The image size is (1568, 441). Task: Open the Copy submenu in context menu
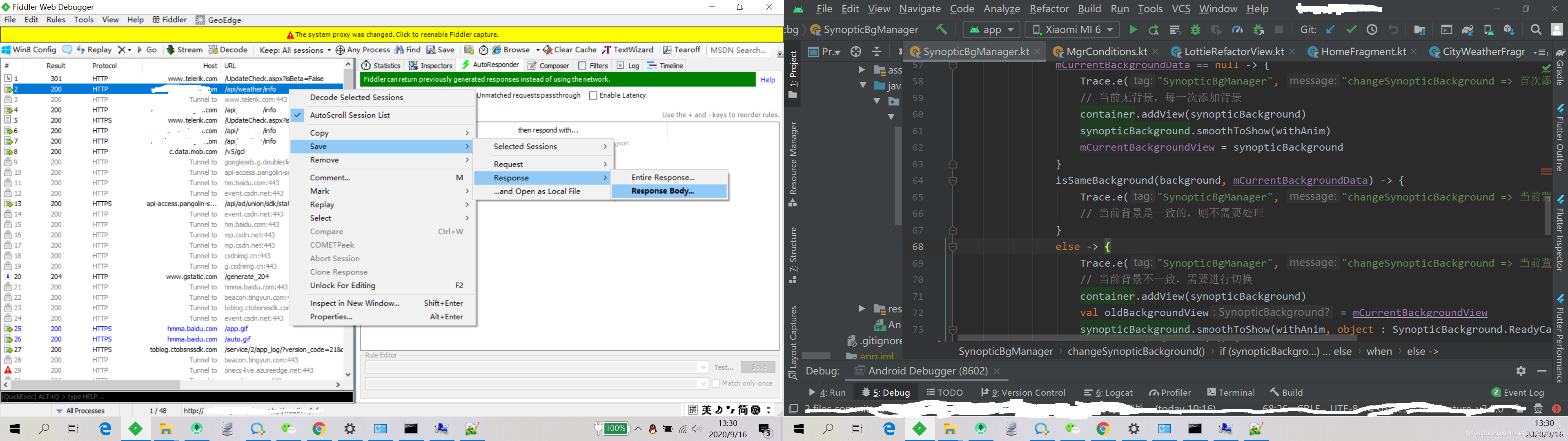pyautogui.click(x=382, y=133)
